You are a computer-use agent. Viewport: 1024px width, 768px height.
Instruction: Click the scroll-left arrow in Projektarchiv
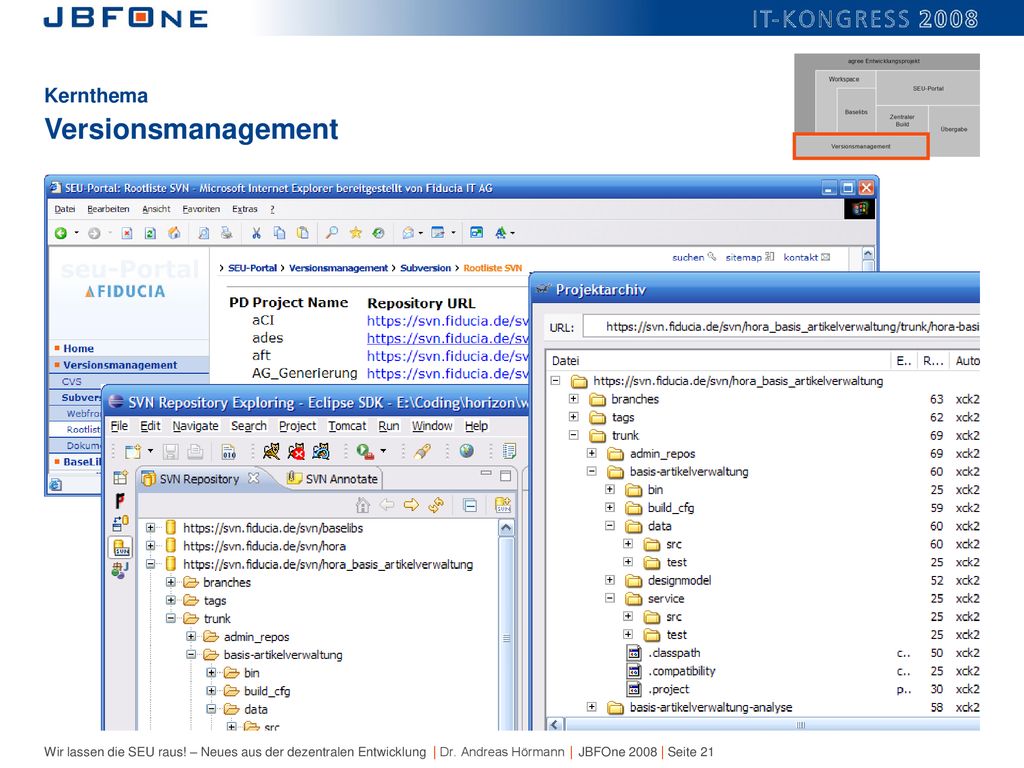pyautogui.click(x=556, y=724)
